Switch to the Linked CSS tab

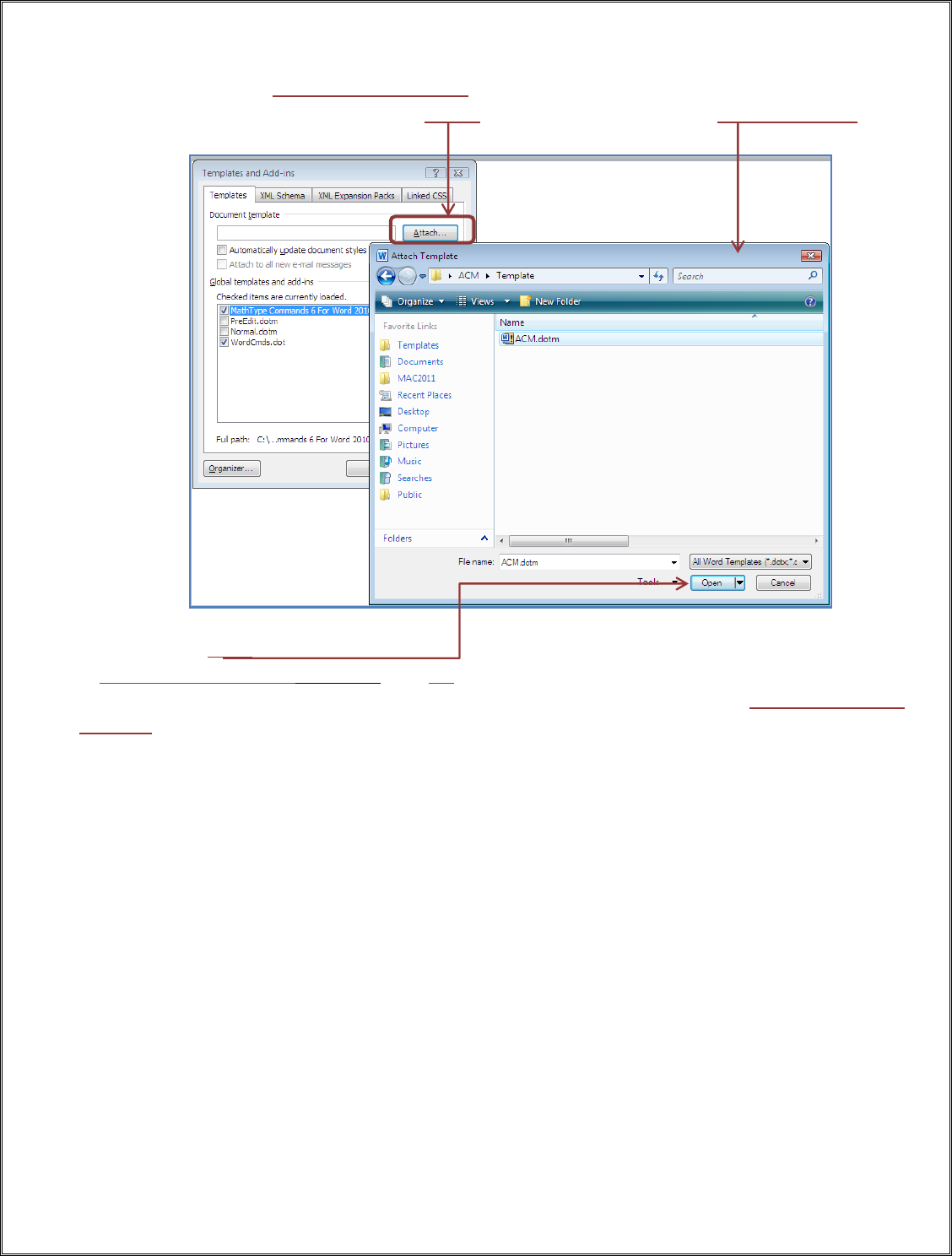point(427,196)
